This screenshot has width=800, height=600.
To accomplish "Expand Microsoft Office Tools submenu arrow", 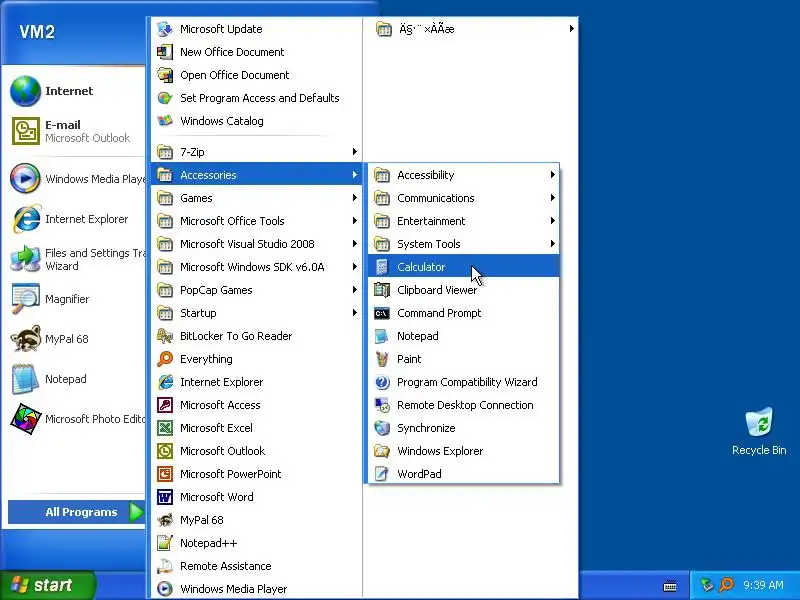I will (355, 220).
